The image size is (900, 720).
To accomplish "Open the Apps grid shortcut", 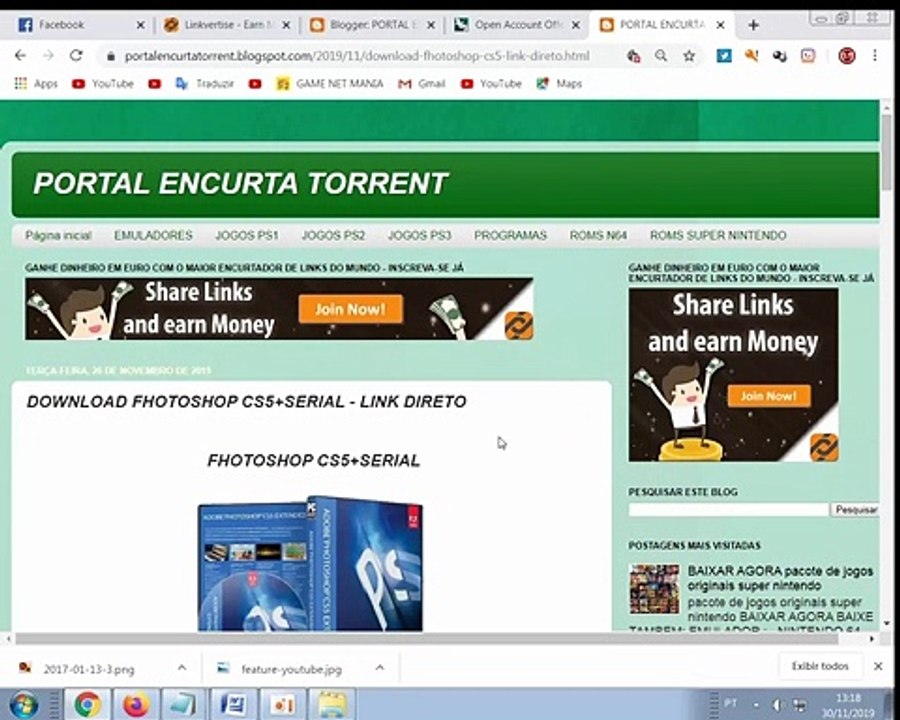I will click(36, 84).
